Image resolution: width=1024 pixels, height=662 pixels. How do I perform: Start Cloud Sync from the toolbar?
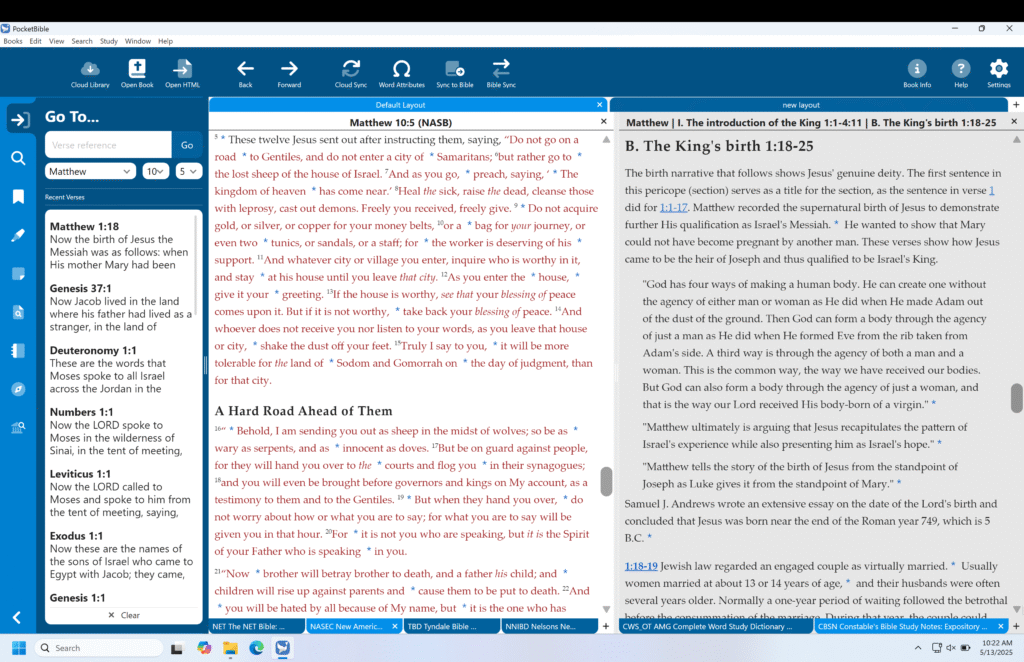pyautogui.click(x=351, y=73)
